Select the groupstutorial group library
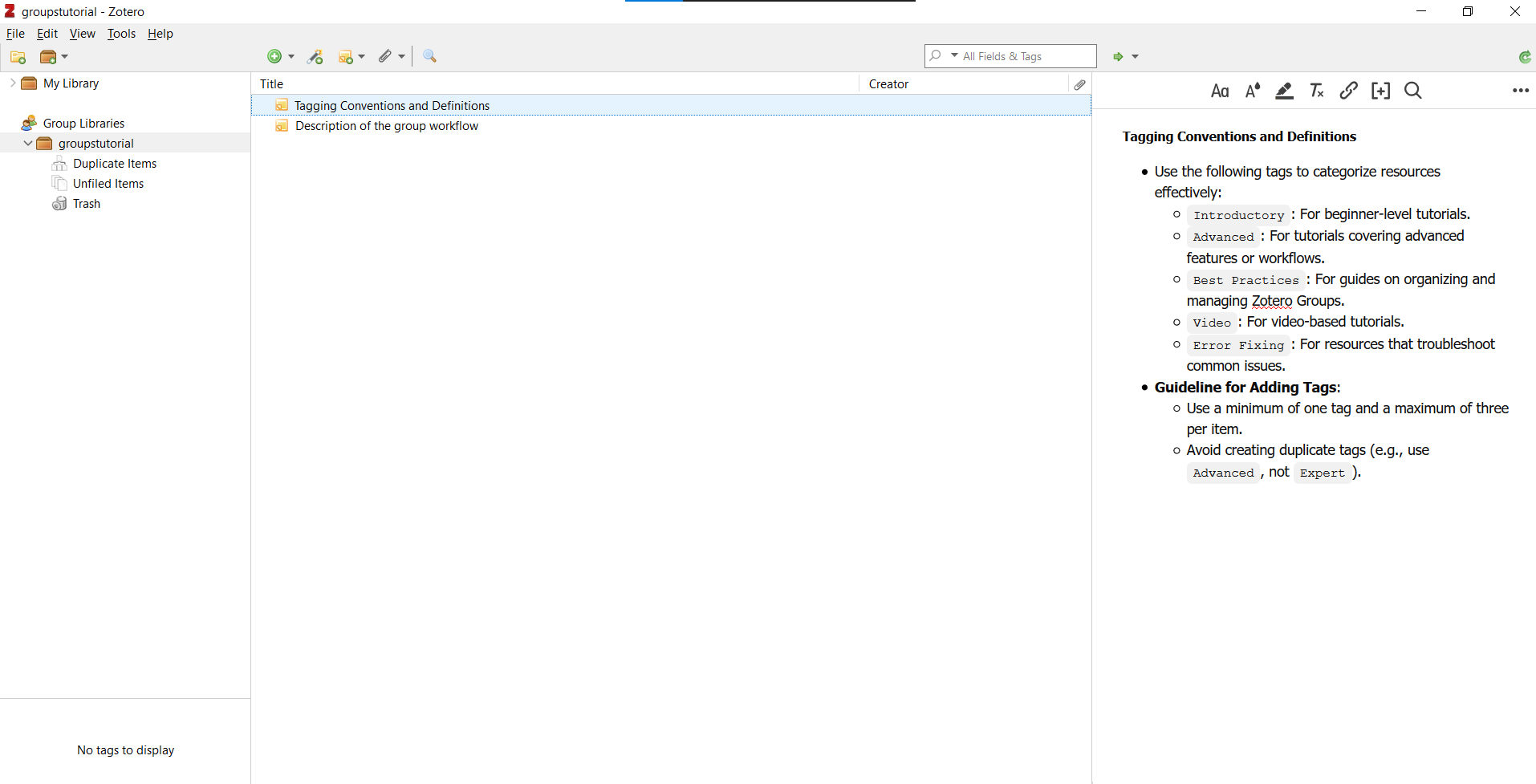Viewport: 1536px width, 784px height. (95, 144)
